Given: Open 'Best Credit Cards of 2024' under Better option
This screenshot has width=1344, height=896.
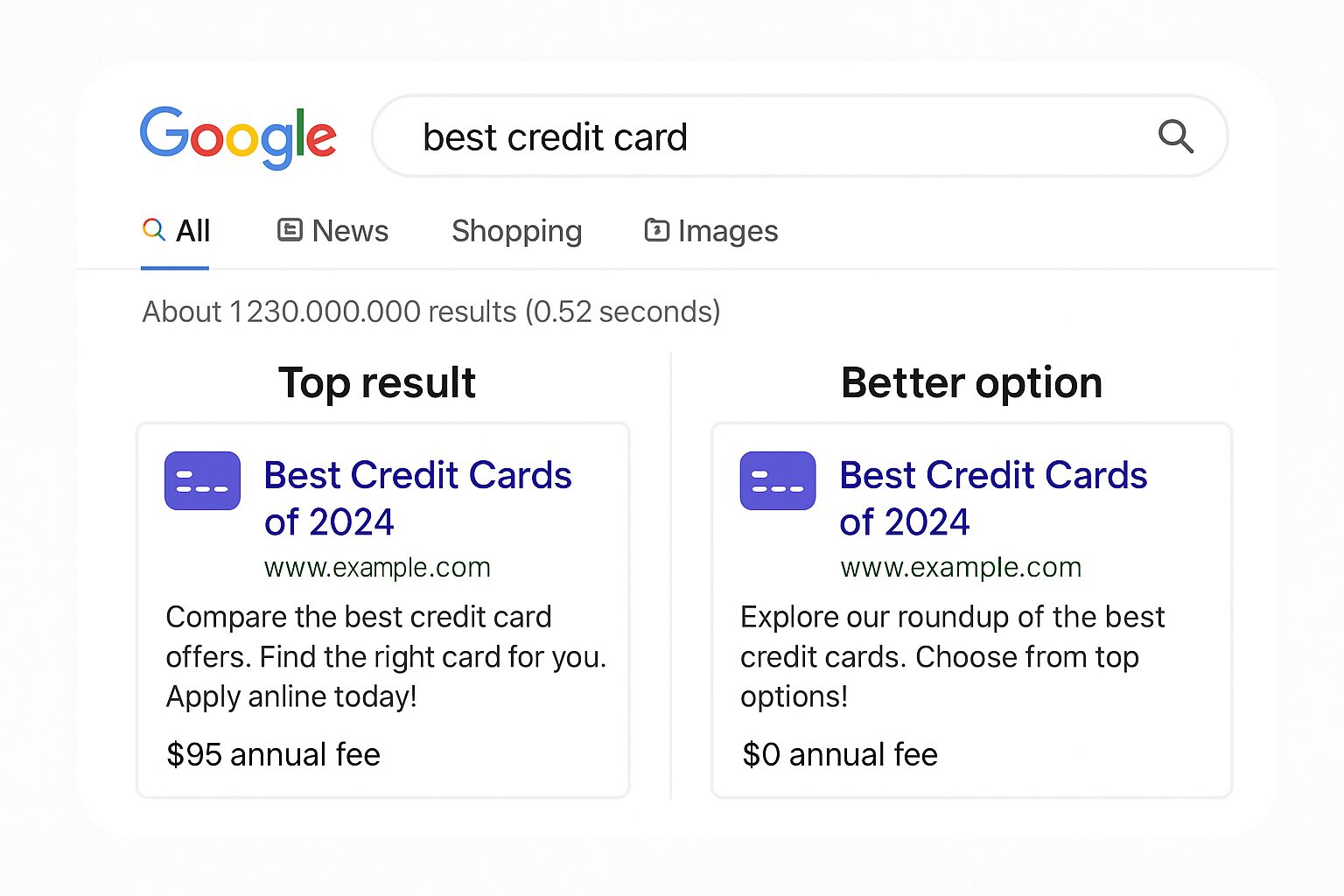Looking at the screenshot, I should pyautogui.click(x=992, y=498).
